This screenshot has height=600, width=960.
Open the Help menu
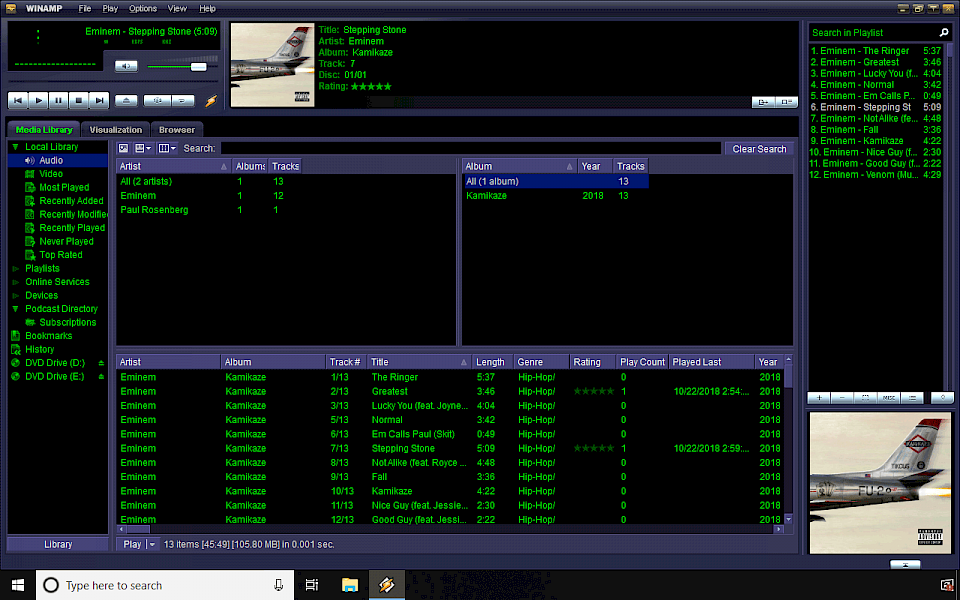coord(208,9)
